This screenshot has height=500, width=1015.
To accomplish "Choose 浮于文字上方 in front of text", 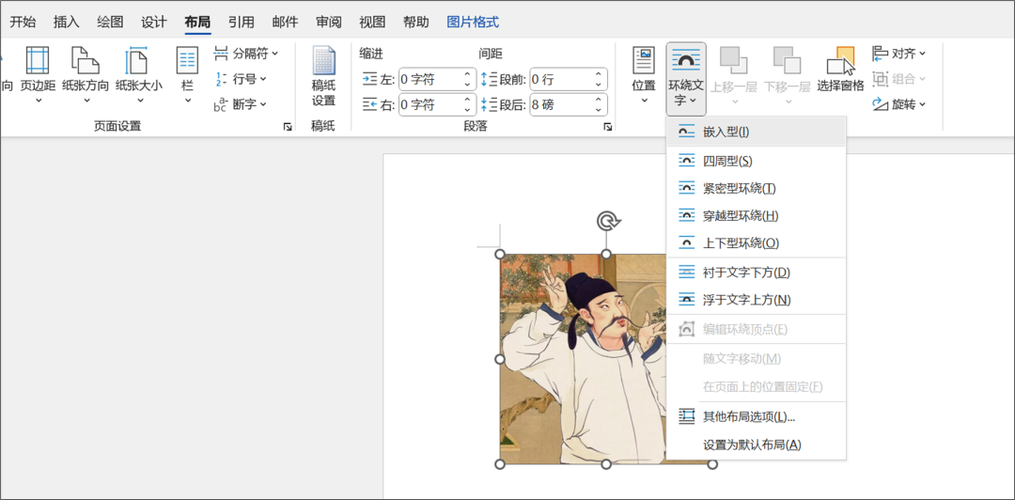I will pos(756,300).
